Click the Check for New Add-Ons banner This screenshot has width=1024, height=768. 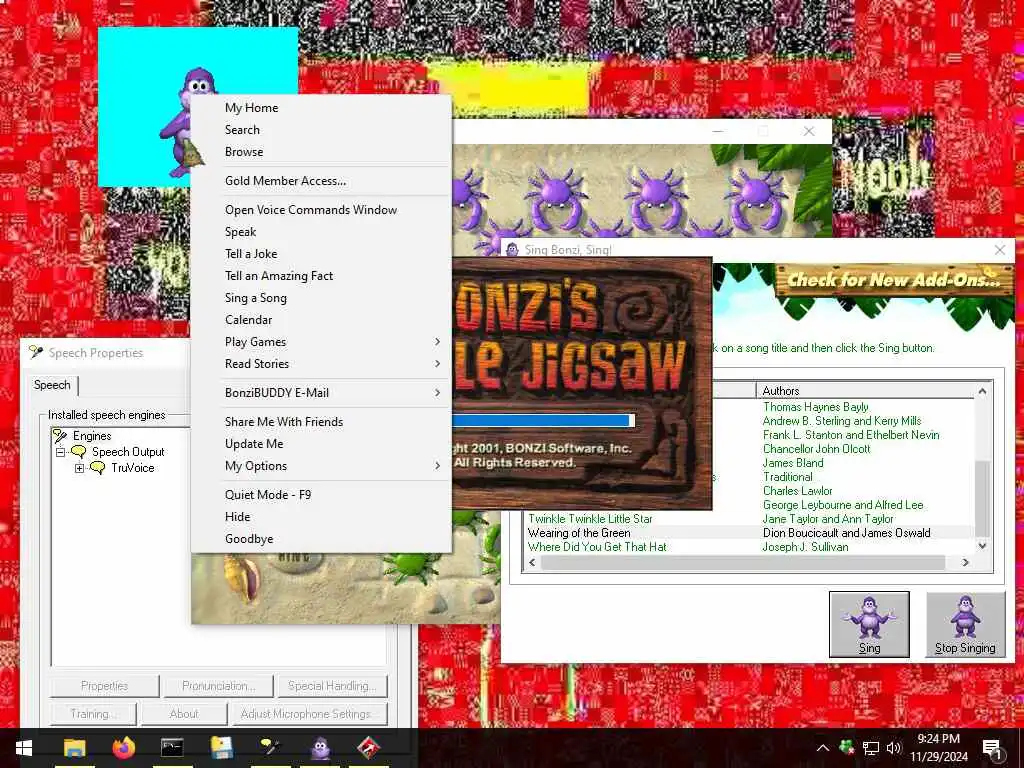[x=894, y=280]
